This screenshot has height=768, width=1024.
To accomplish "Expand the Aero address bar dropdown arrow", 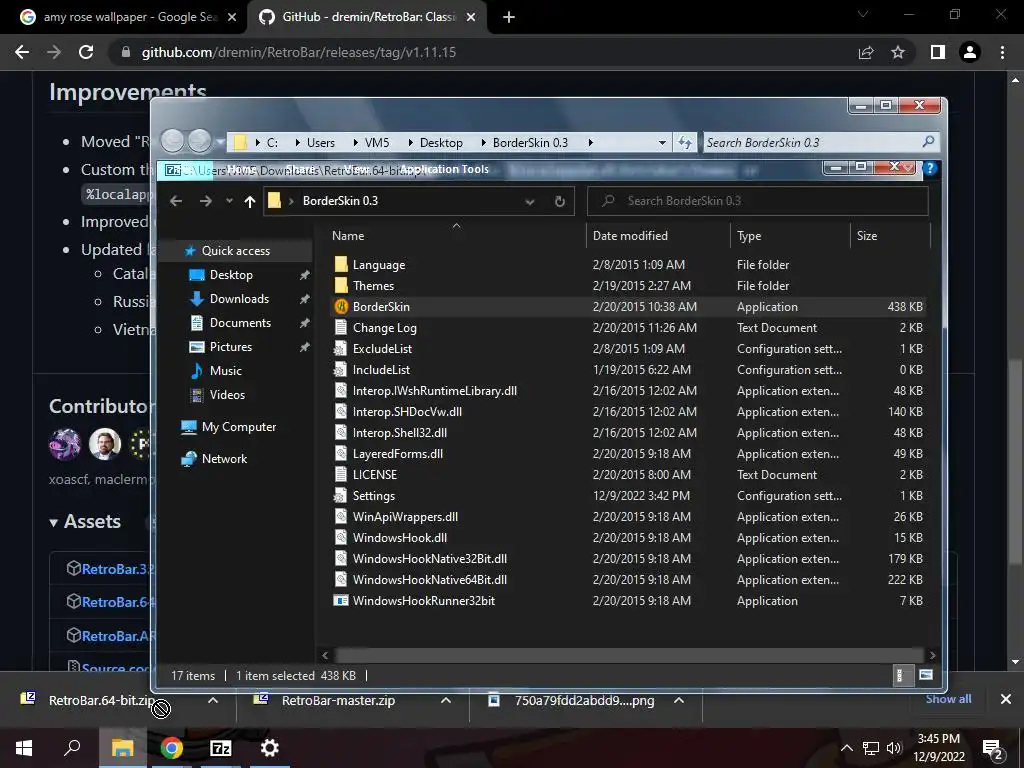I will 662,142.
